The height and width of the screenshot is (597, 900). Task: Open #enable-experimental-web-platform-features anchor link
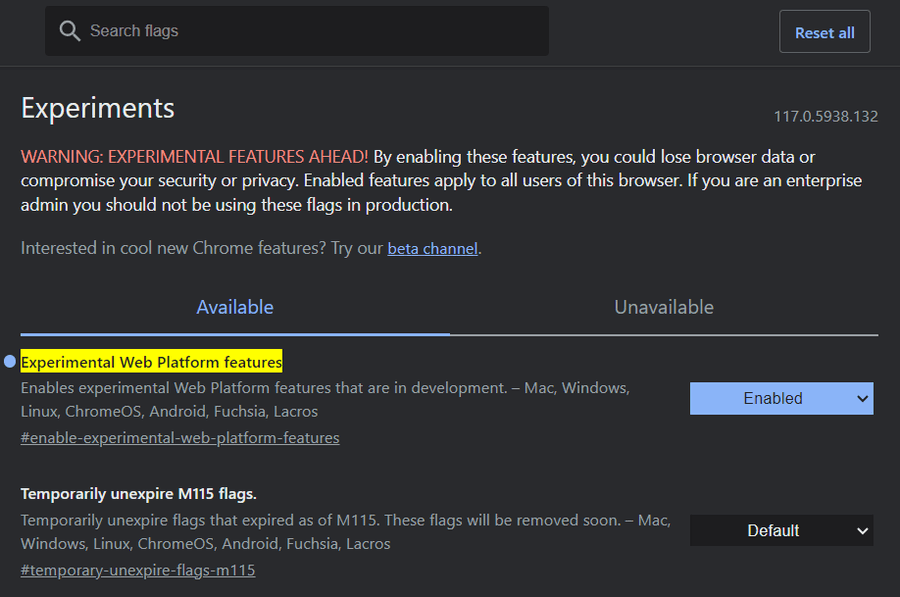[x=180, y=438]
